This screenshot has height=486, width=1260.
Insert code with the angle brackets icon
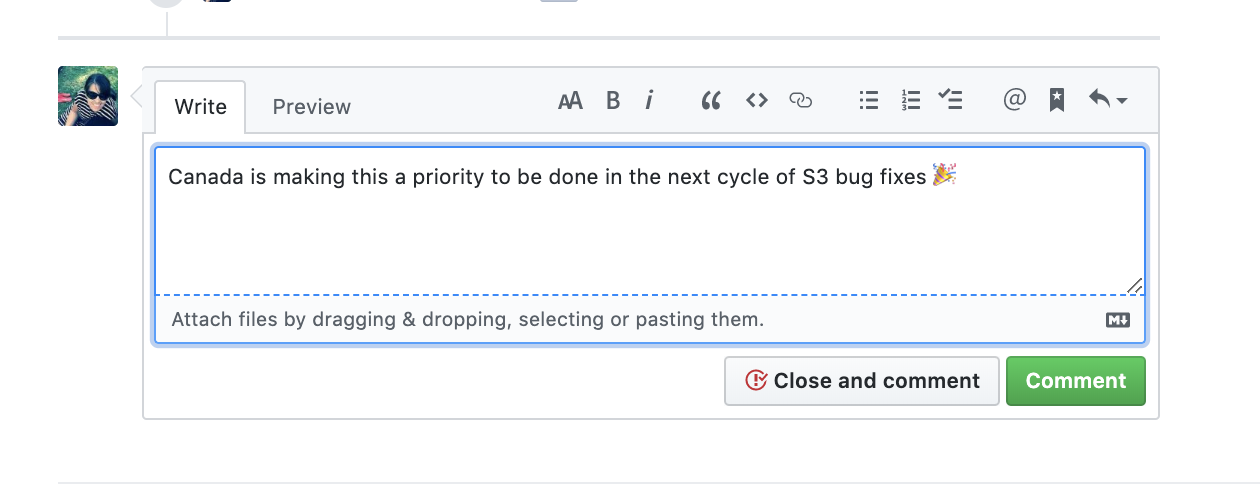757,100
